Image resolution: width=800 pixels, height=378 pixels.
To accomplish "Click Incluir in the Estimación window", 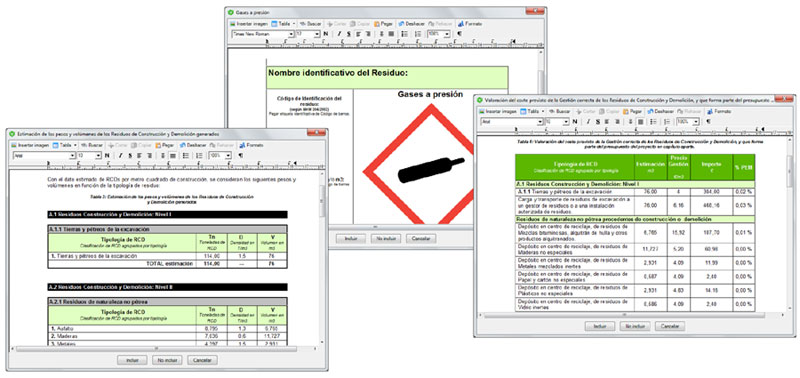I will pyautogui.click(x=133, y=360).
